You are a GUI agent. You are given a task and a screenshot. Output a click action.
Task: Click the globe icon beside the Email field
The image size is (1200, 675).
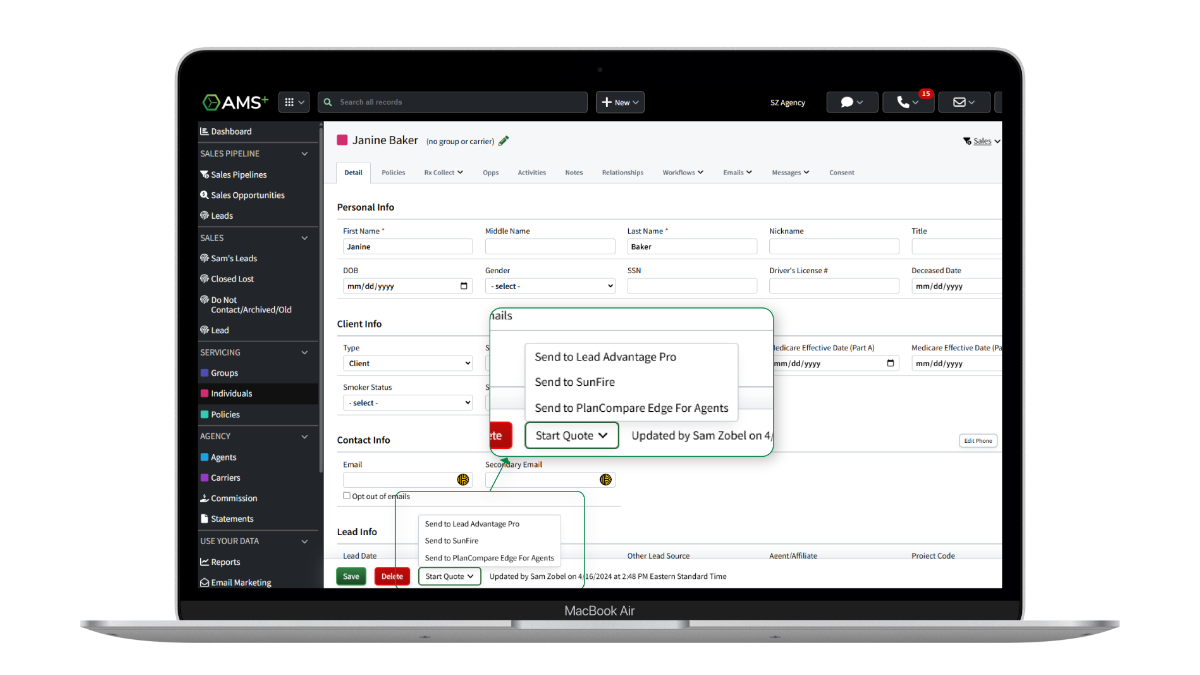462,479
